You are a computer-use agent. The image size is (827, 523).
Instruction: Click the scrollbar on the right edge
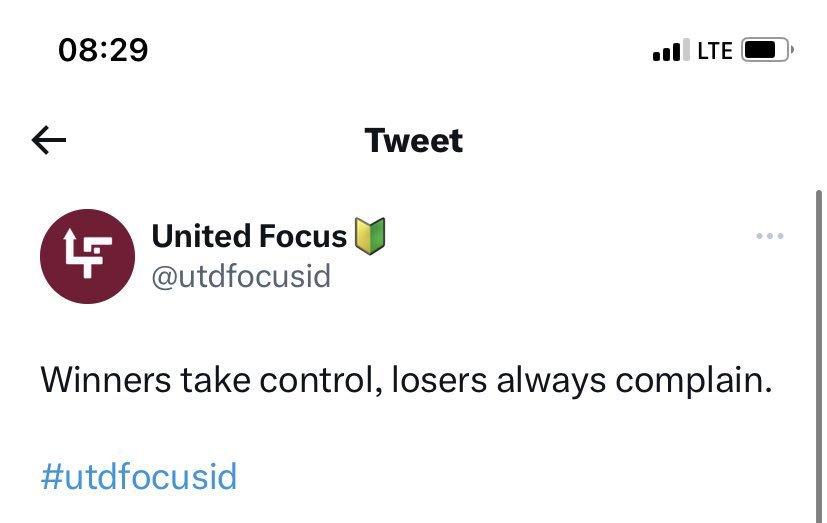point(819,356)
